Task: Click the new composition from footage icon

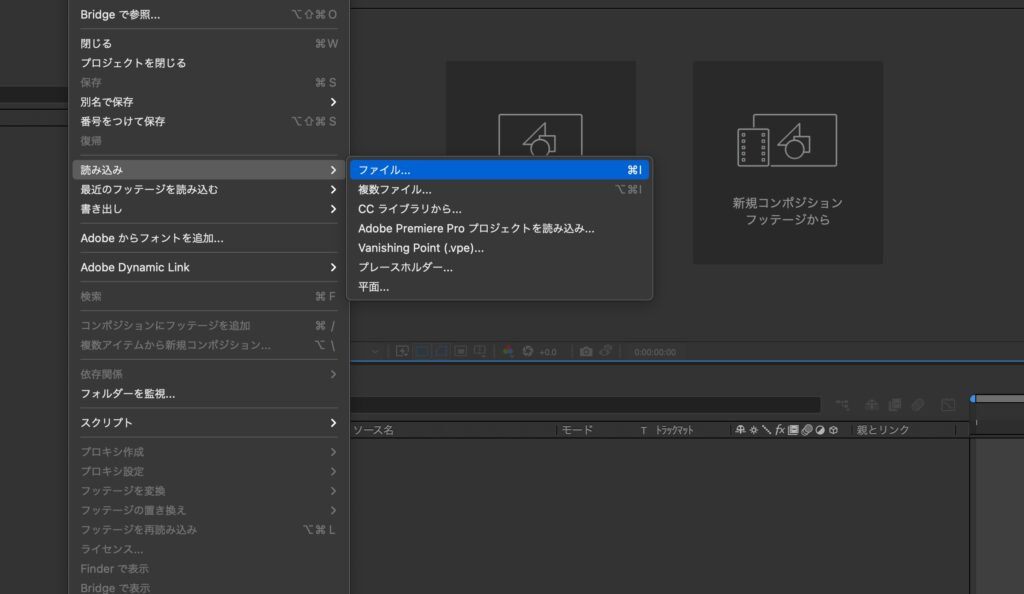Action: 786,140
